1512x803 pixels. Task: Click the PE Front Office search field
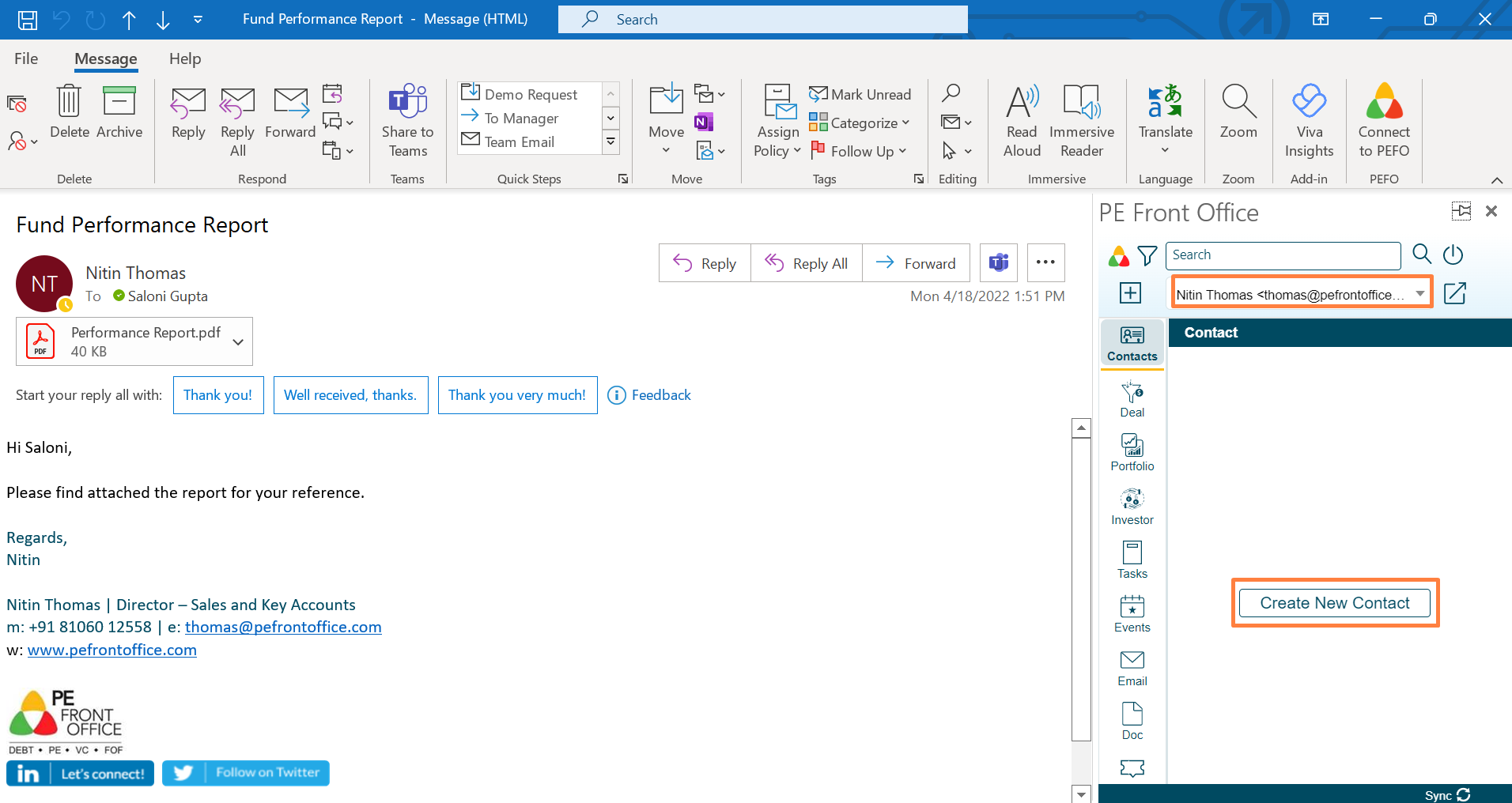click(1283, 255)
